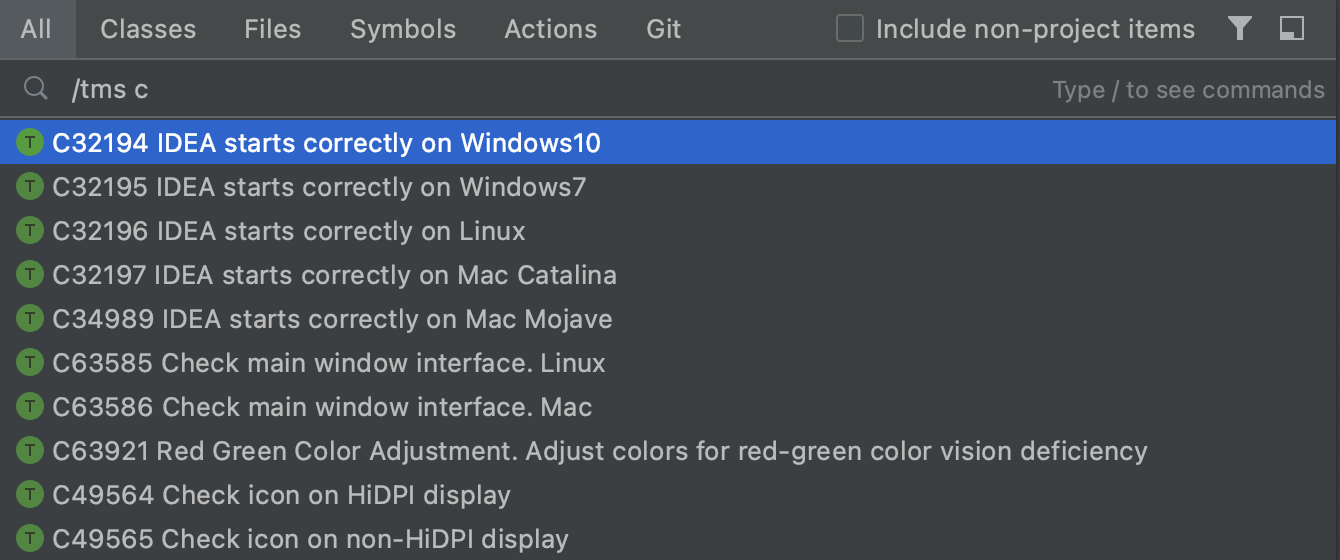The image size is (1340, 560).
Task: Select C34989 IDEA starts on Mac Mojave
Action: (670, 319)
